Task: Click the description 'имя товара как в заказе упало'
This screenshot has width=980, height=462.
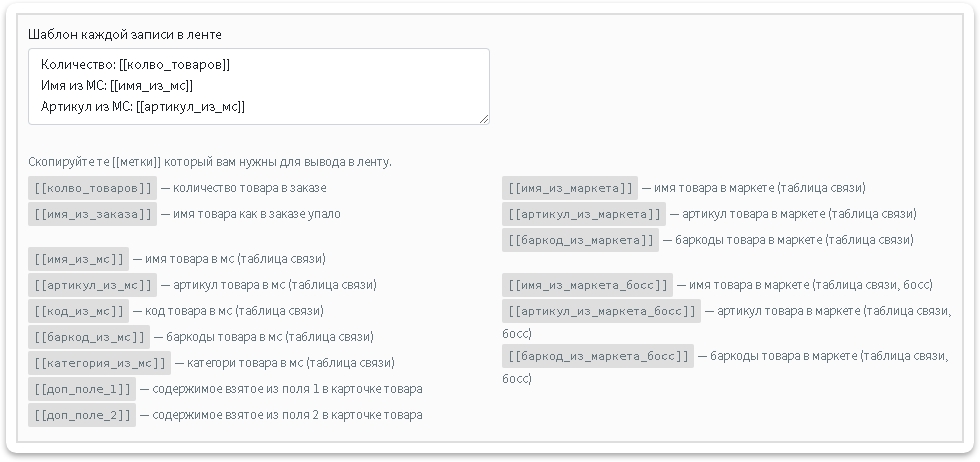Action: 257,214
